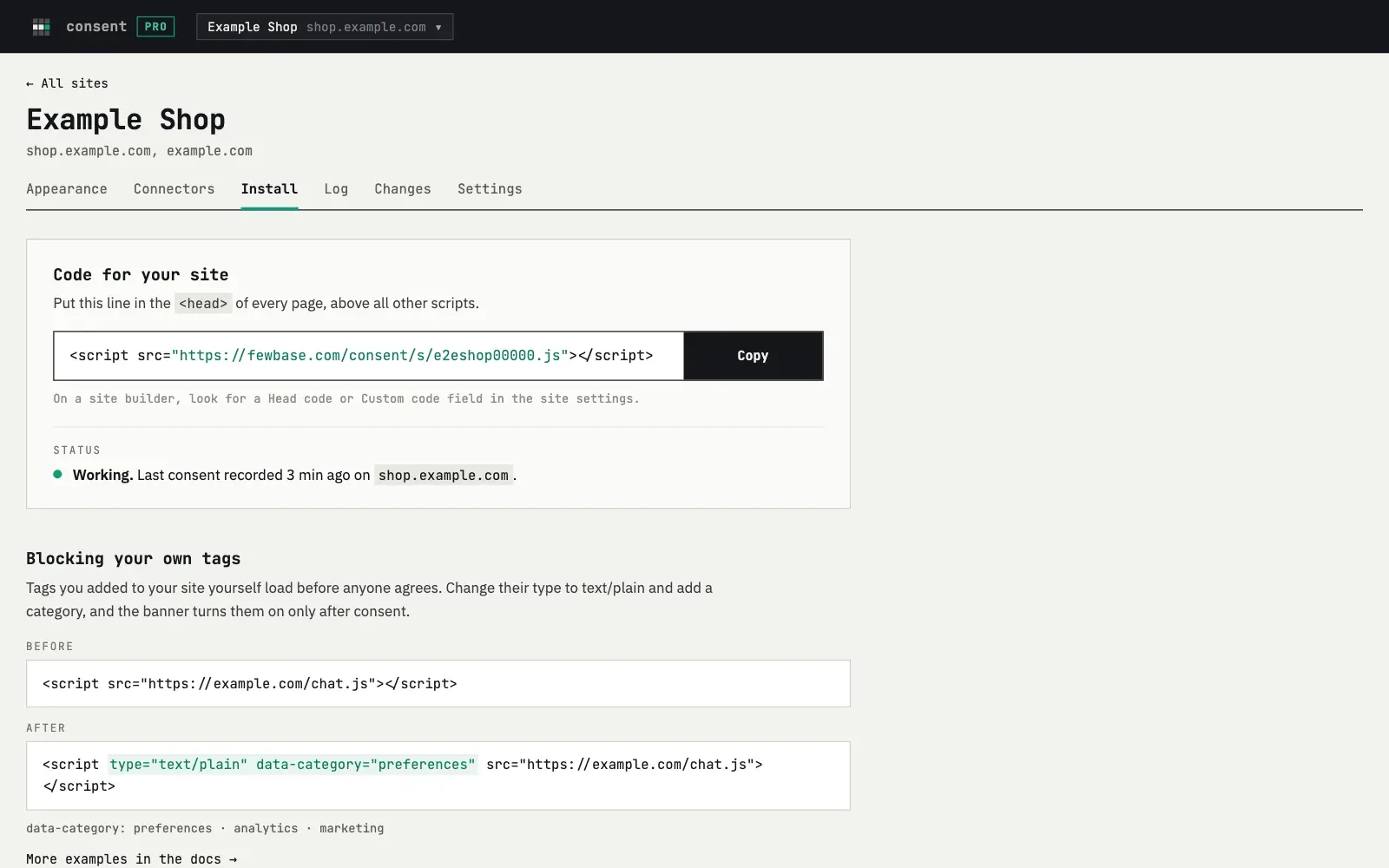Click the After text/plain code block

click(x=438, y=776)
